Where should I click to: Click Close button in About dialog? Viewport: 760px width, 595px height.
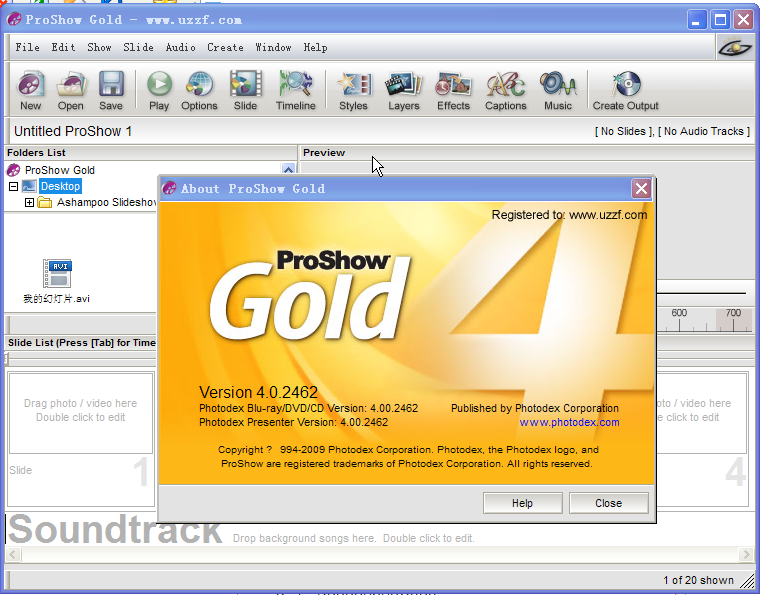point(608,503)
